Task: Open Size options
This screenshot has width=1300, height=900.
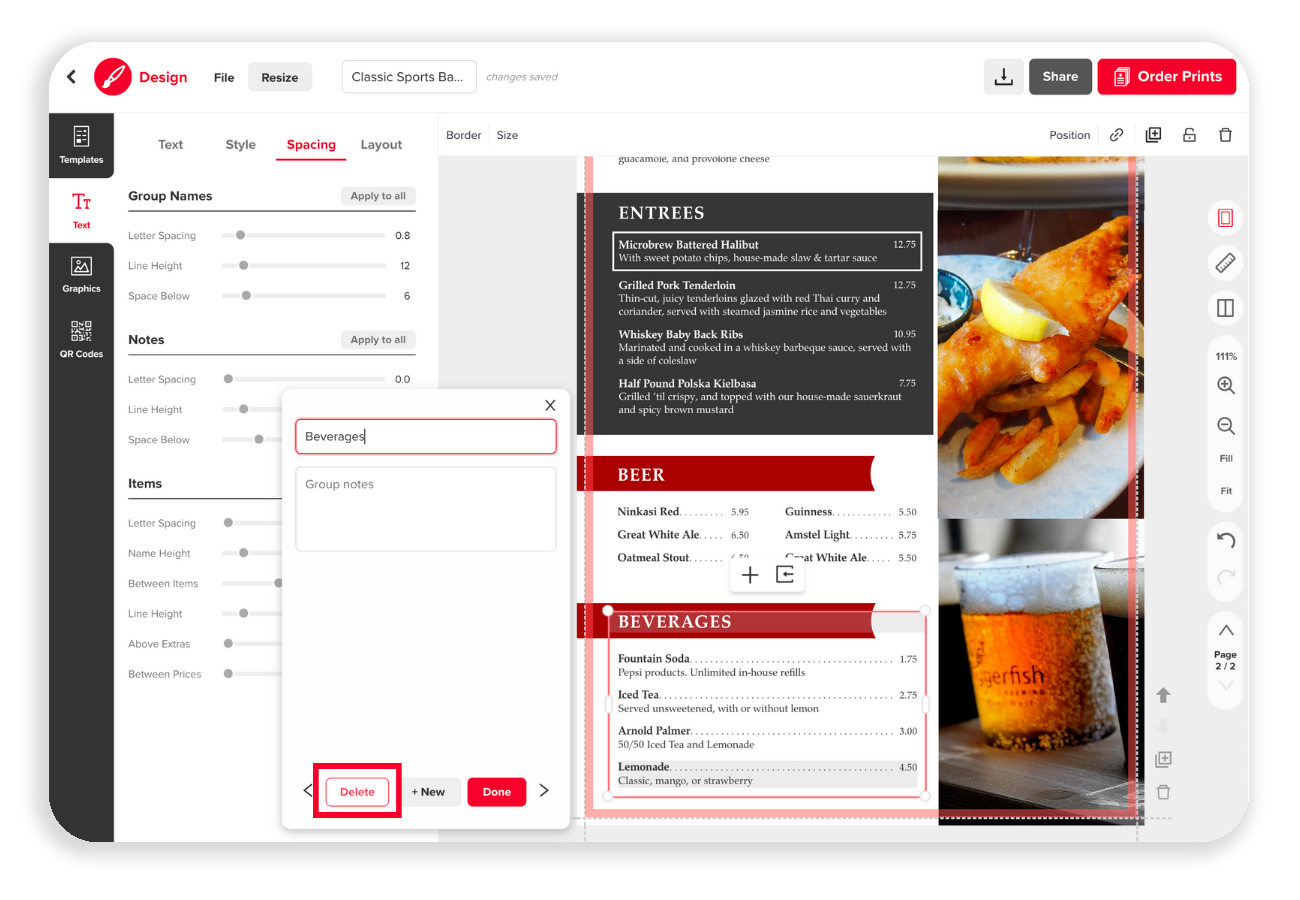Action: click(x=507, y=135)
